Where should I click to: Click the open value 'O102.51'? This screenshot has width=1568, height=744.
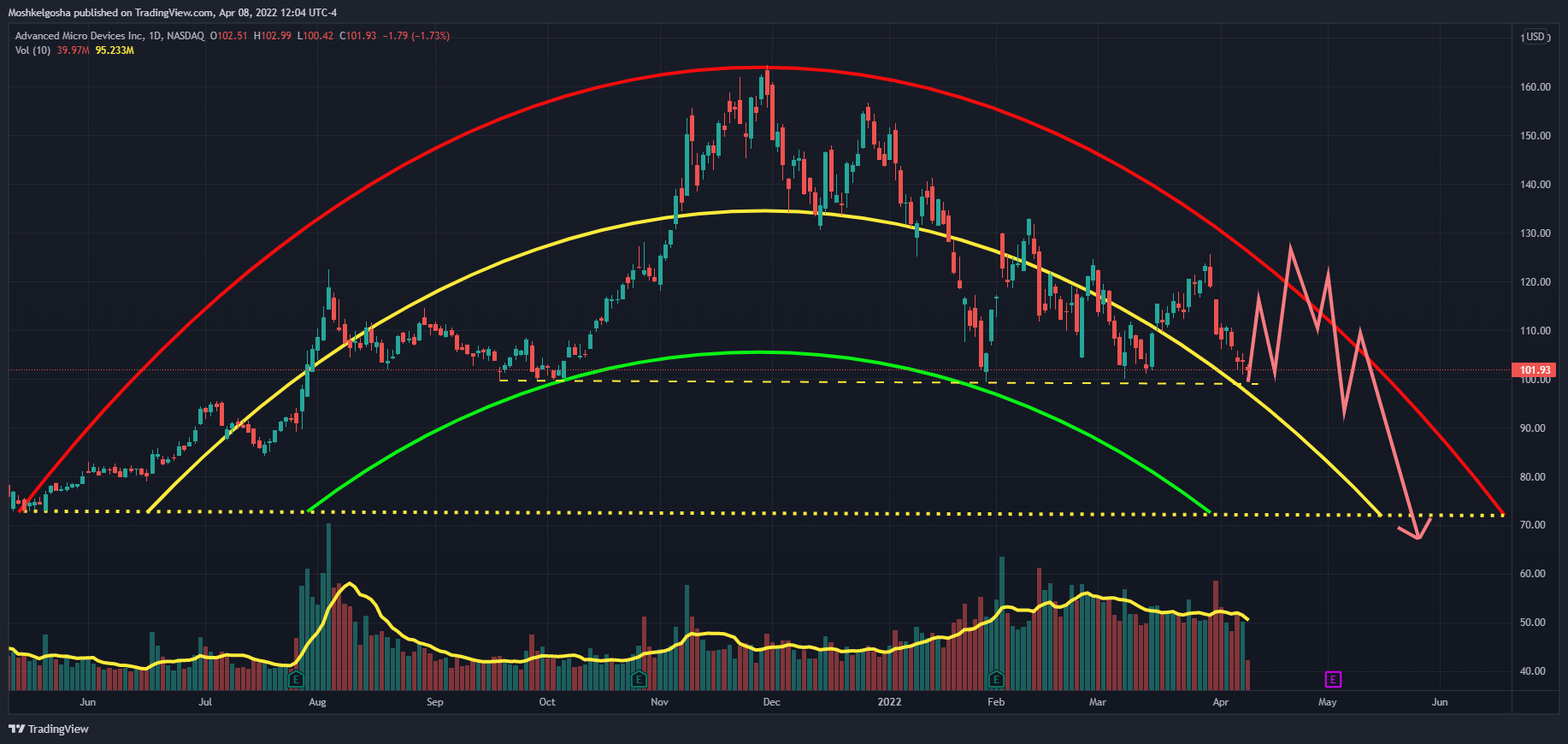click(x=229, y=36)
